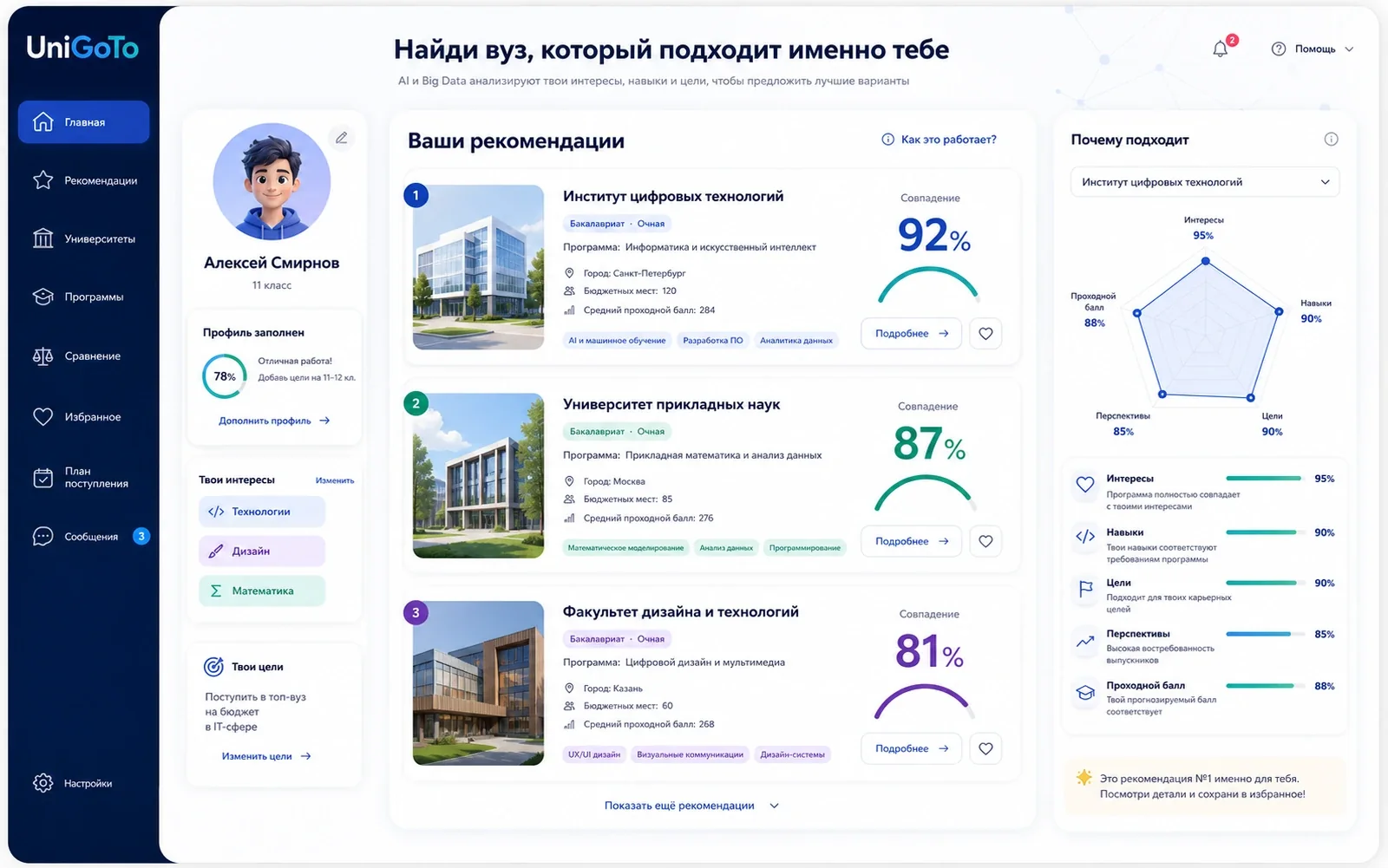
Task: Go to Главная in sidebar
Action: click(x=83, y=122)
